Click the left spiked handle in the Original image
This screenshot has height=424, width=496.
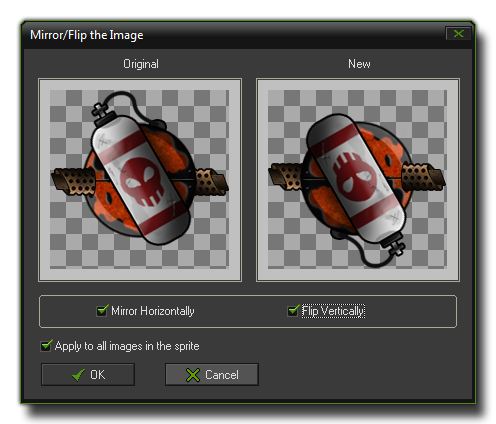click(73, 180)
